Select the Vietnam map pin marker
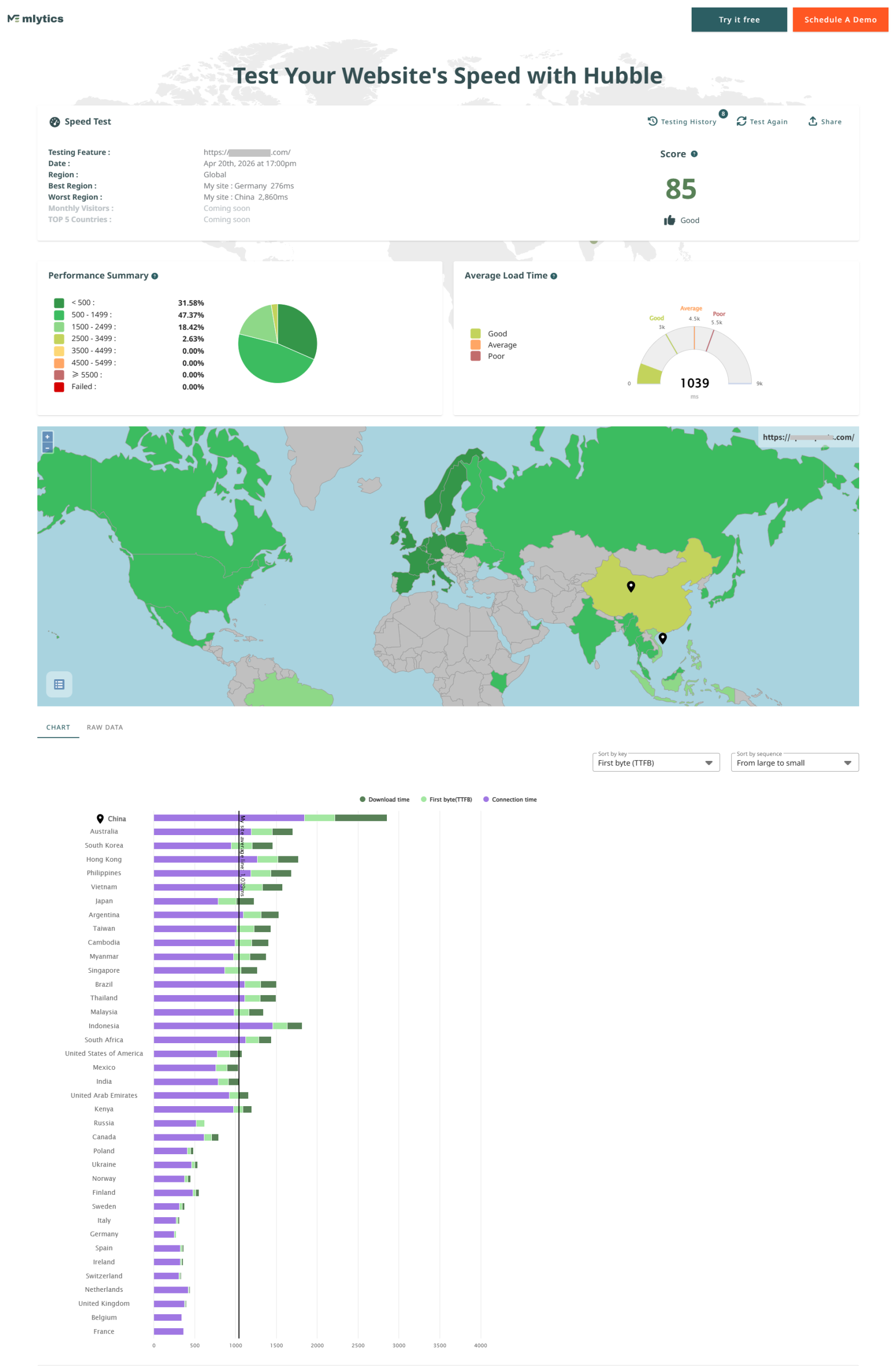Image resolution: width=896 pixels, height=1366 pixels. coord(662,638)
